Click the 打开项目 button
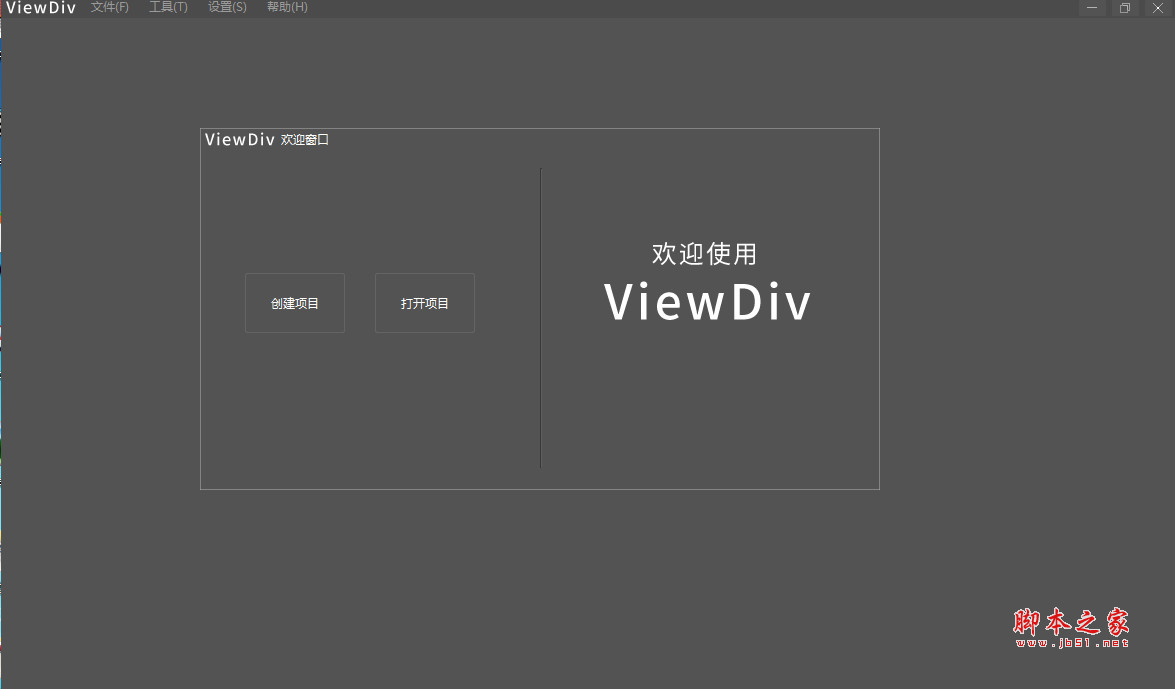 pos(425,303)
